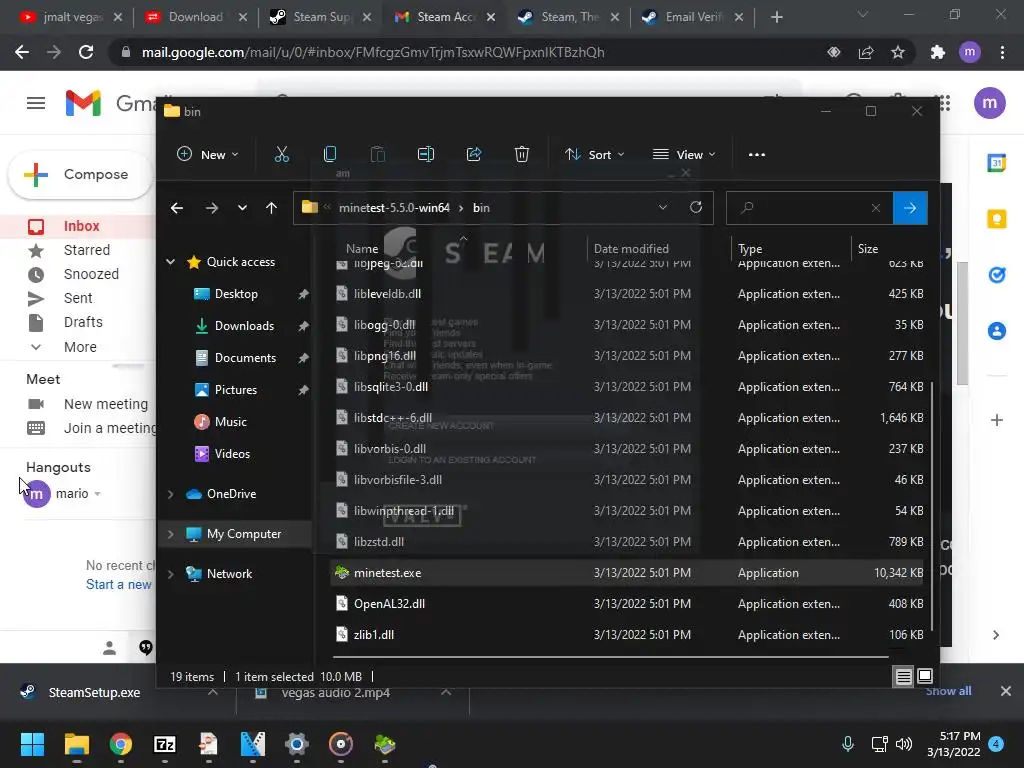Click the Rename icon in Explorer toolbar
The height and width of the screenshot is (768, 1024).
click(426, 154)
